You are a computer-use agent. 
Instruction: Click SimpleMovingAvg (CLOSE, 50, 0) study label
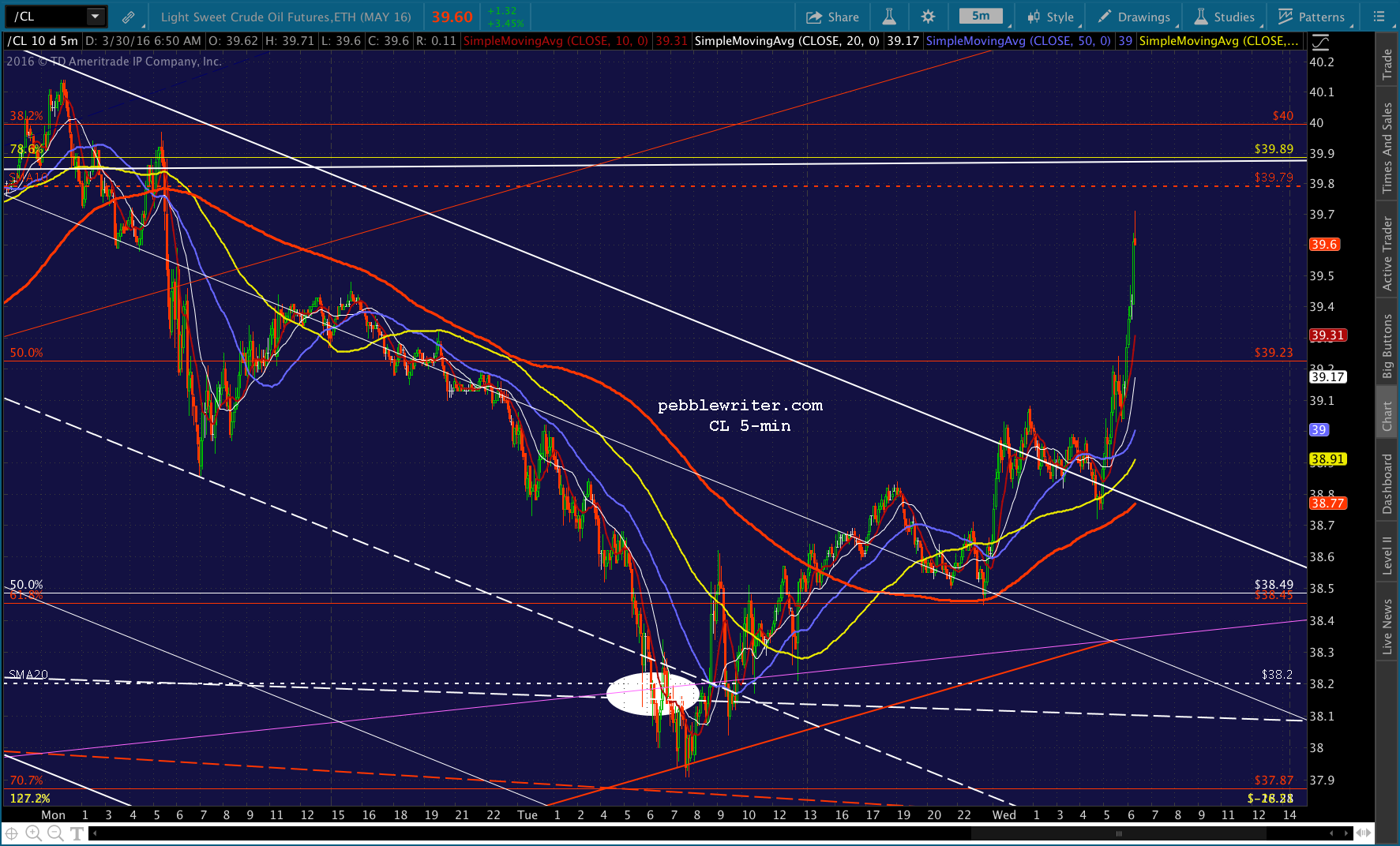pos(1018,41)
